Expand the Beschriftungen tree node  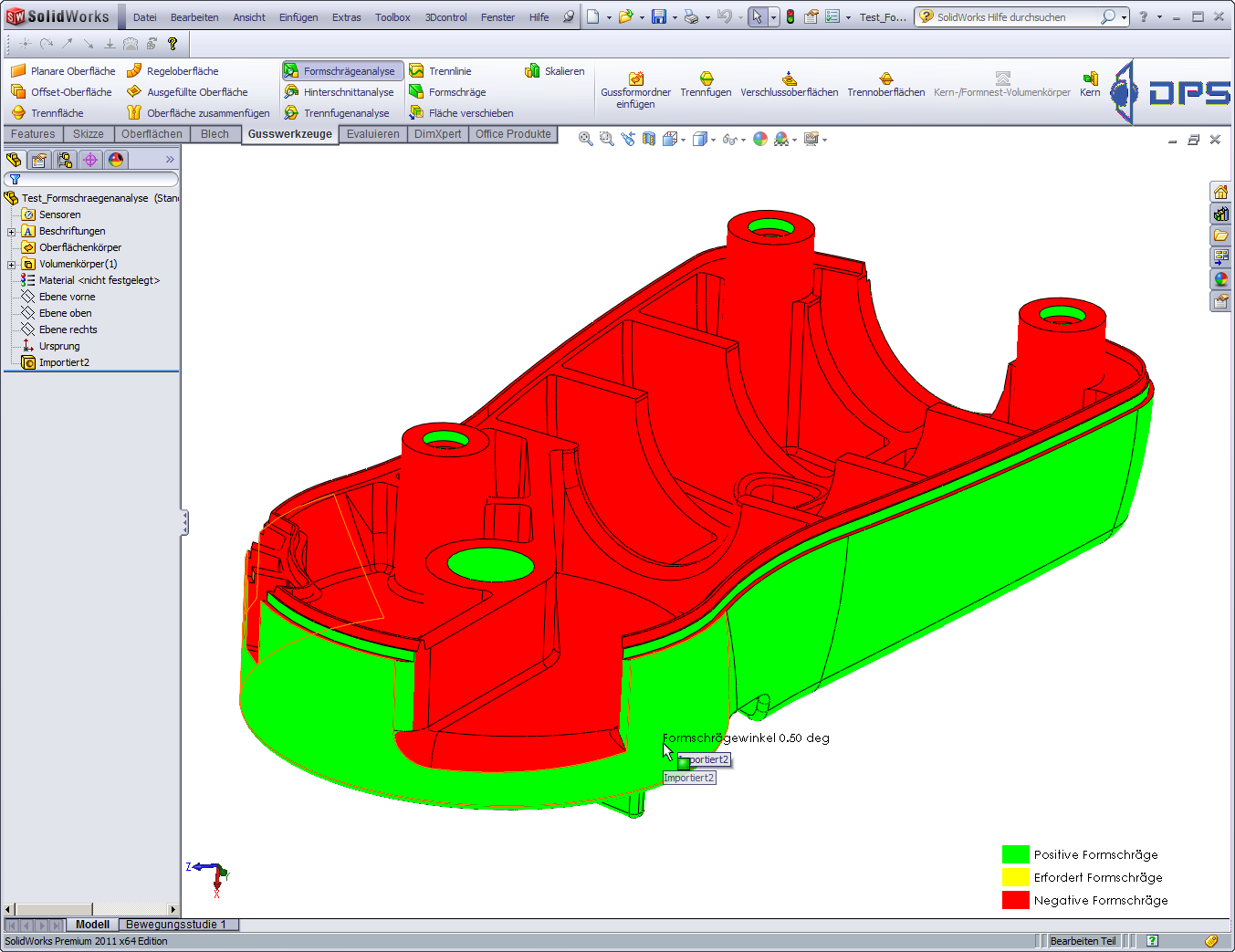pos(11,232)
